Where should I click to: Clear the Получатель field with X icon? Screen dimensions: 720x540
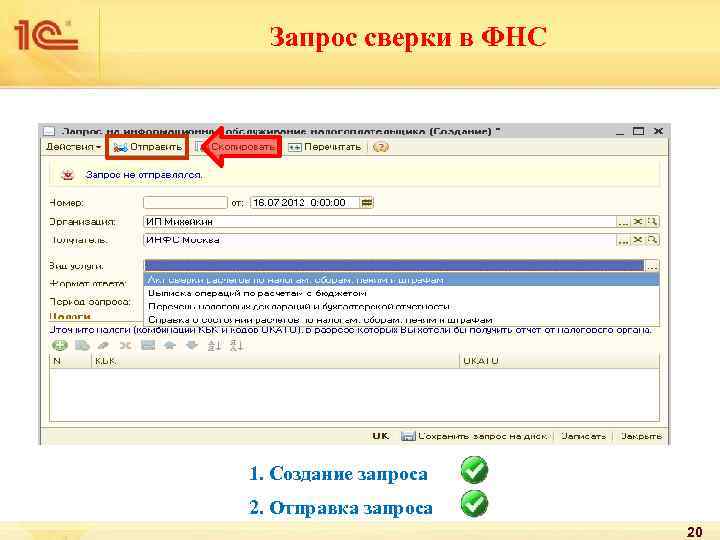click(x=637, y=240)
